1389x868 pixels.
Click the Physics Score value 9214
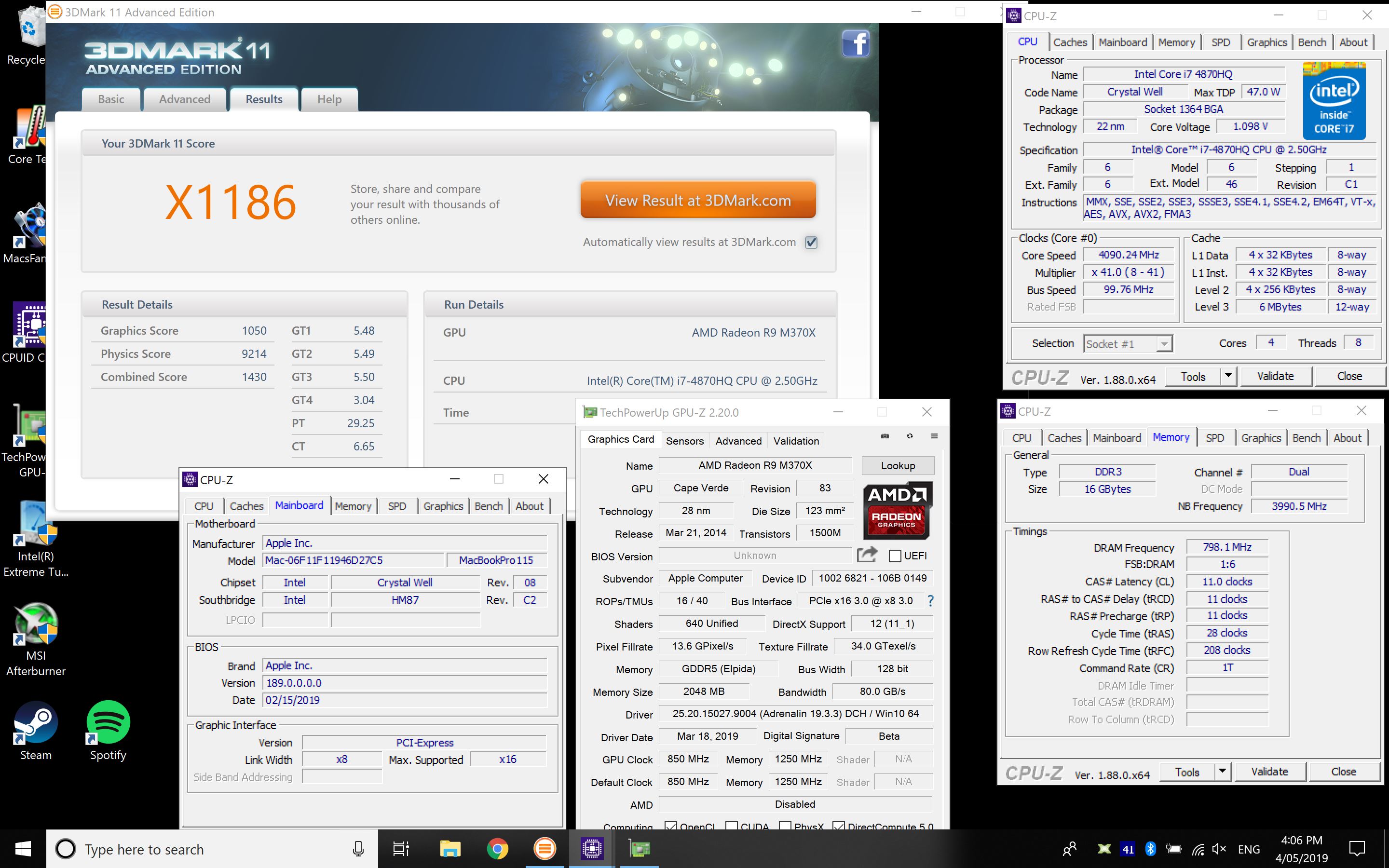(254, 353)
